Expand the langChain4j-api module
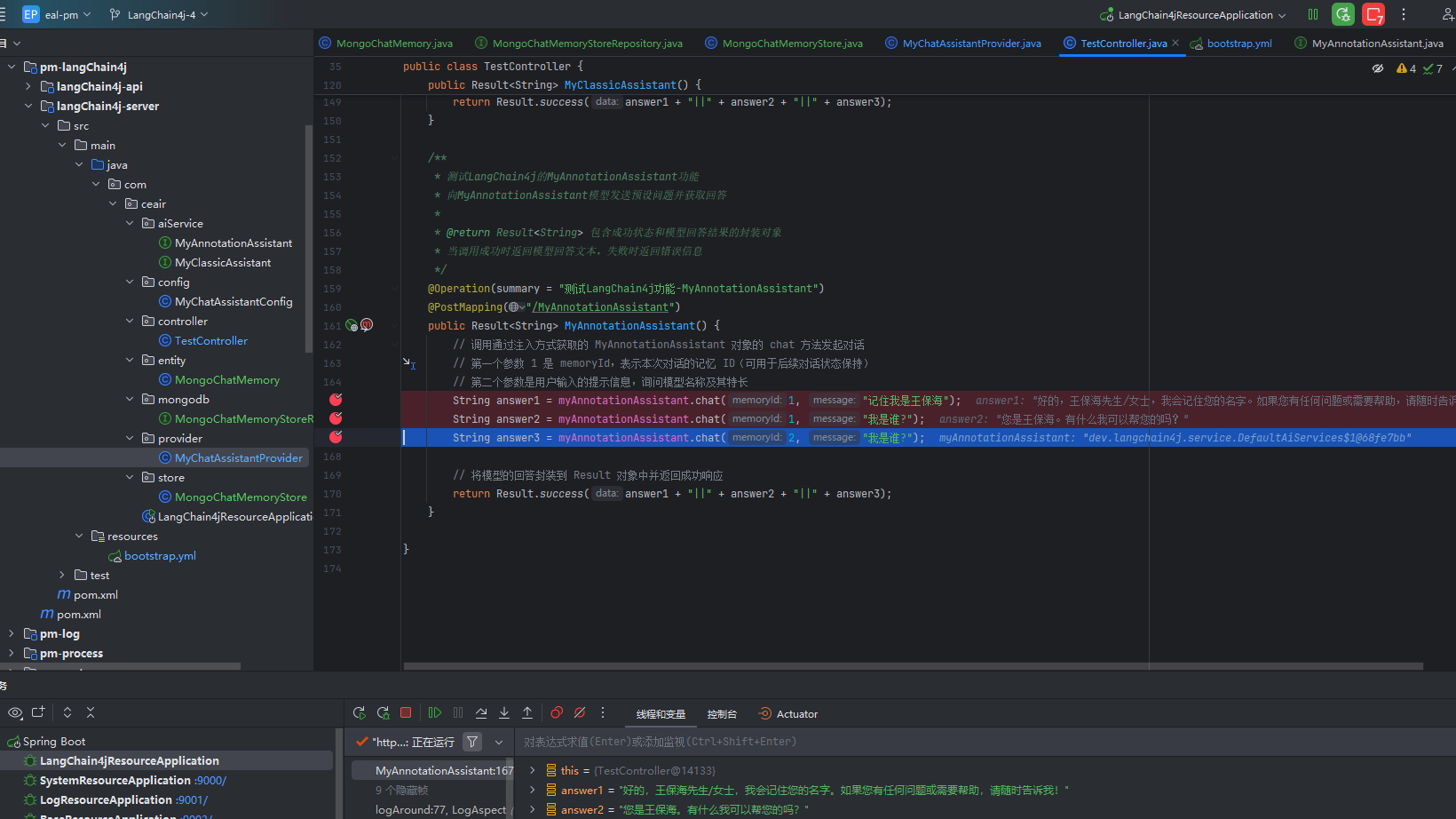Screen dimensions: 1456x819 [28, 86]
